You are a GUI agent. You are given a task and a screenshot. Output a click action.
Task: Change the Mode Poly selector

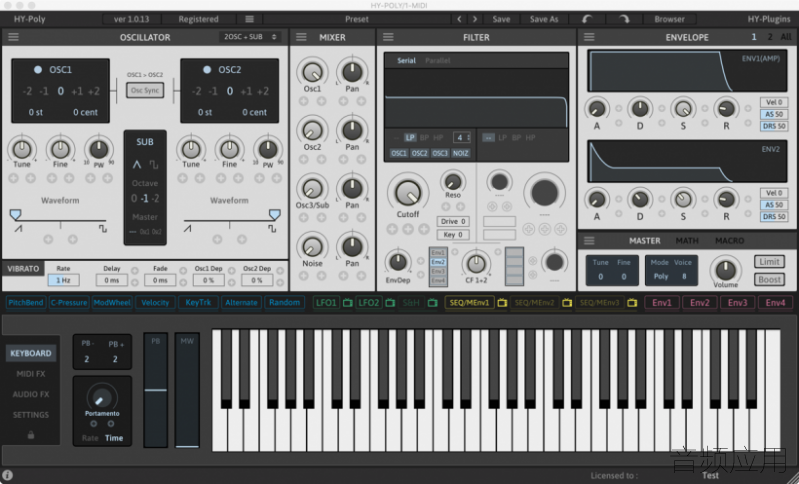coord(661,276)
